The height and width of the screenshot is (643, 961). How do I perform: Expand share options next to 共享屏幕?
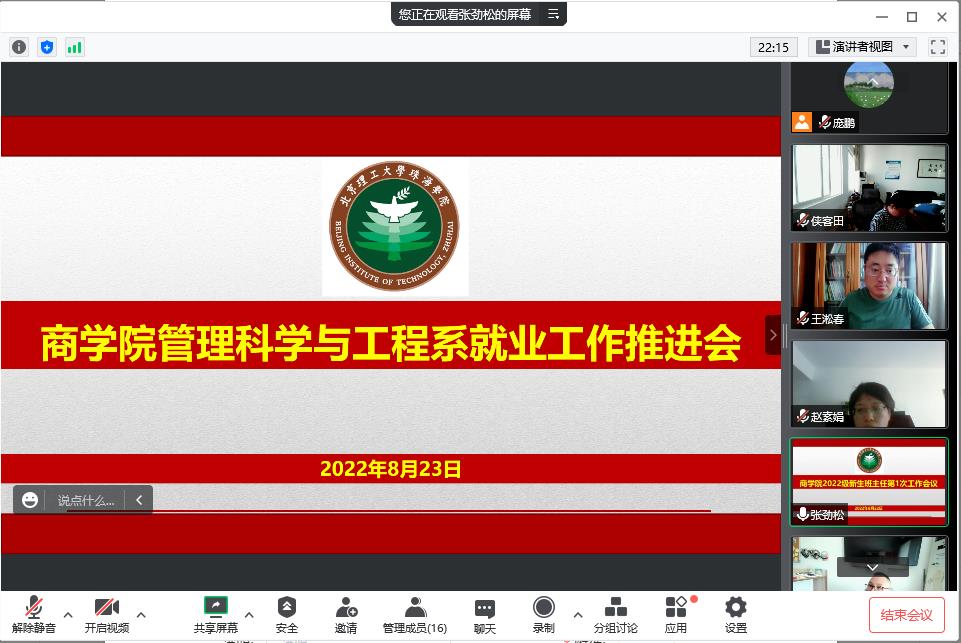(249, 615)
